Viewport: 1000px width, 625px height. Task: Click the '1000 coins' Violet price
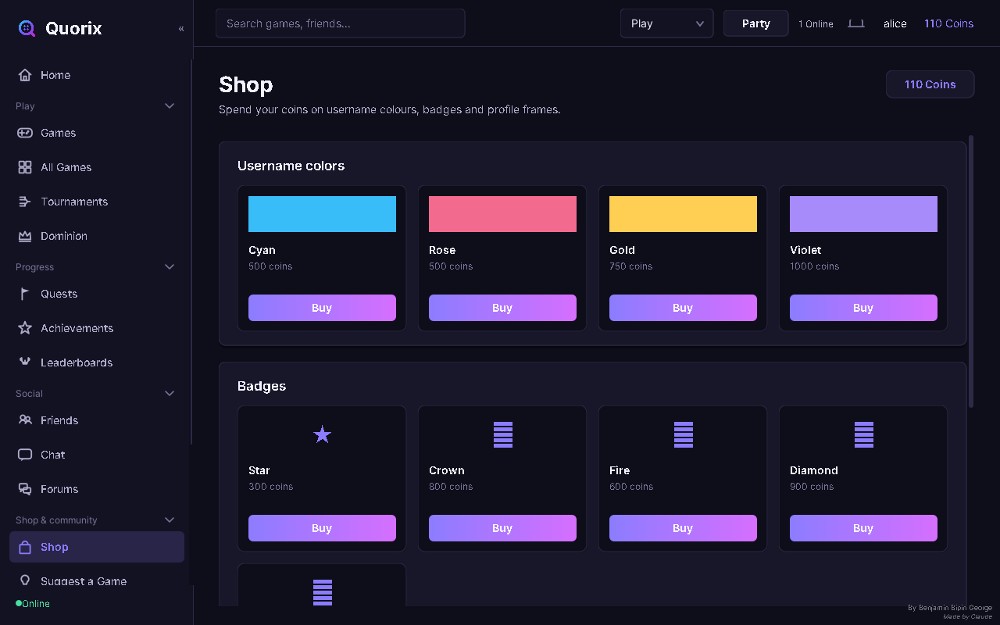point(814,266)
